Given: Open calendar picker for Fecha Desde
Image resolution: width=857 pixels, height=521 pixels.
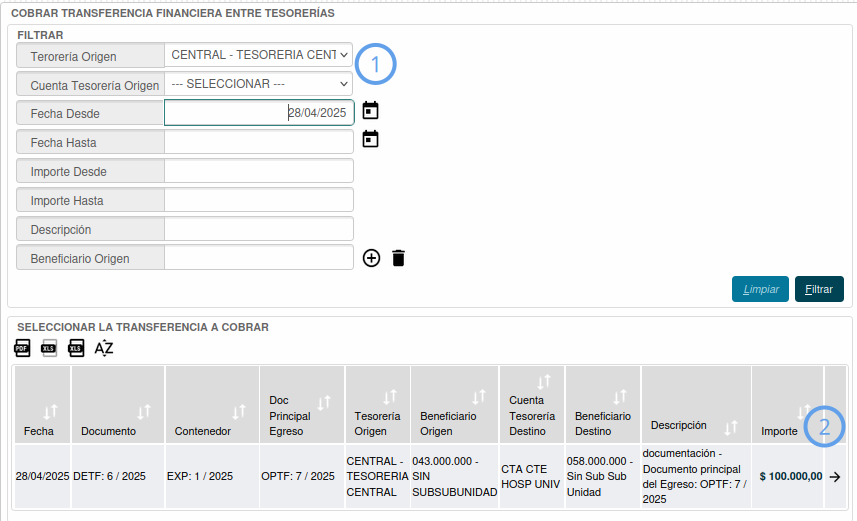Looking at the screenshot, I should coord(370,111).
